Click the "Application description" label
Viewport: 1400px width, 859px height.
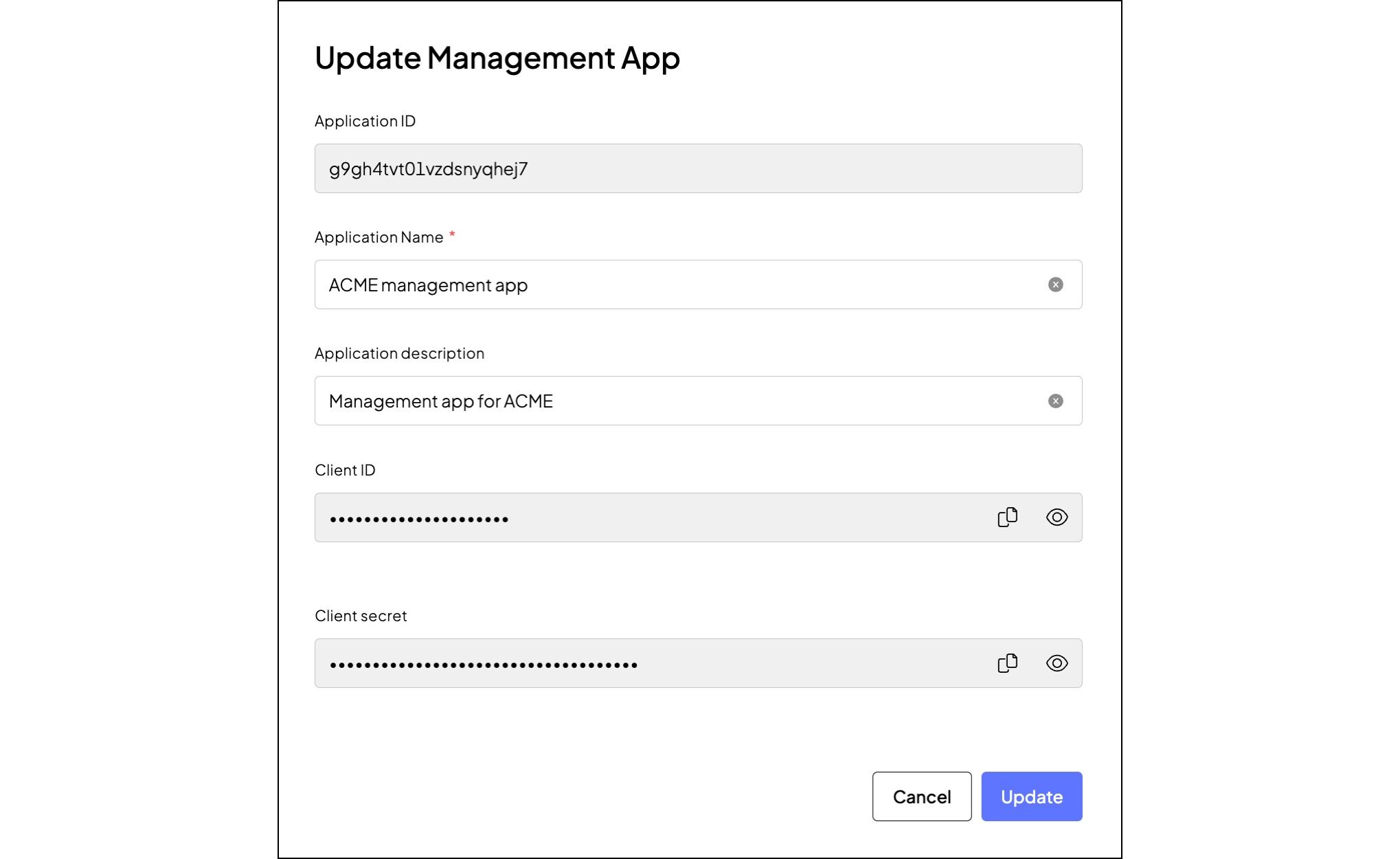tap(399, 353)
